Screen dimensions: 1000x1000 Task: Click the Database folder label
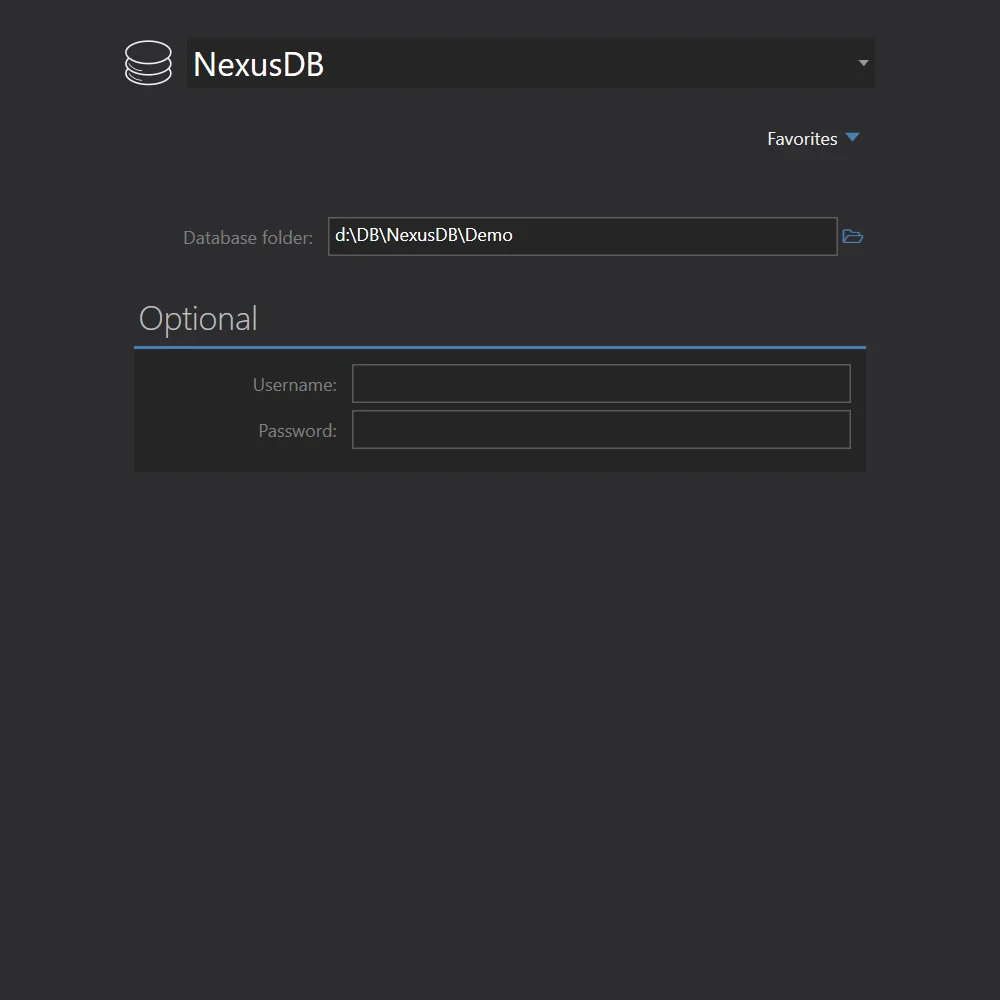[x=248, y=237]
